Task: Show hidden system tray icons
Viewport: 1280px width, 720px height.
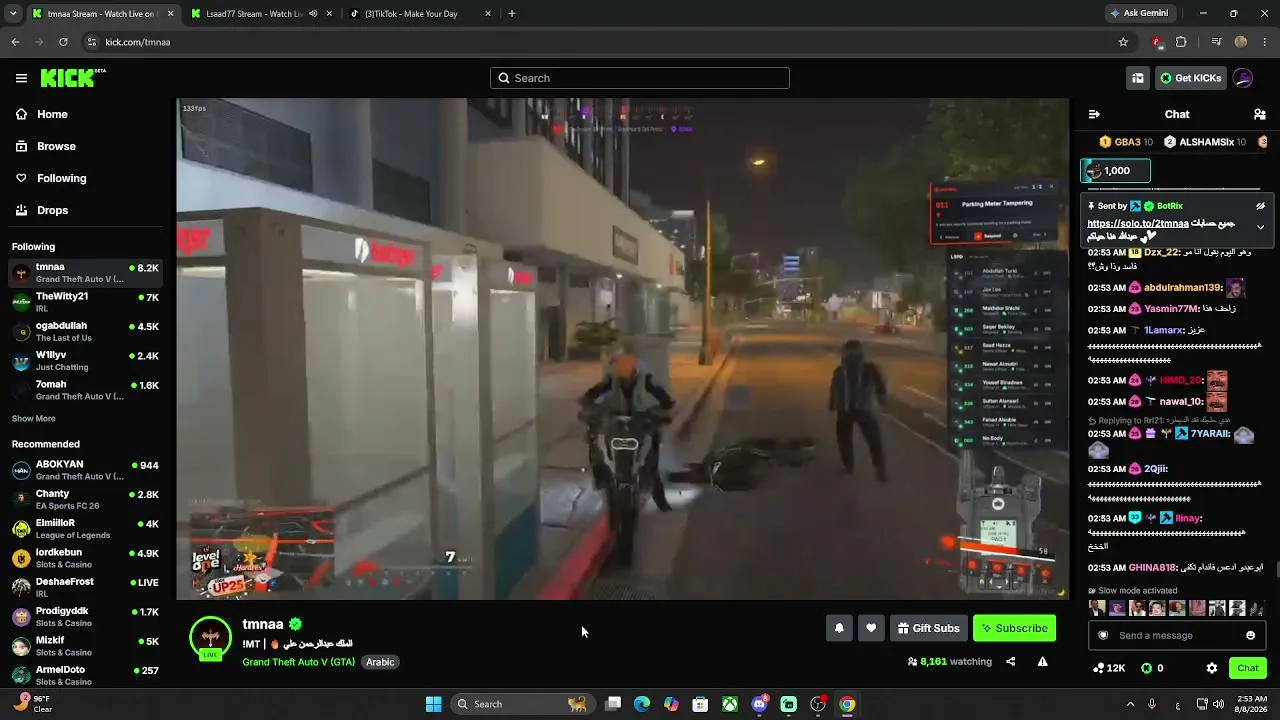Action: [1130, 704]
